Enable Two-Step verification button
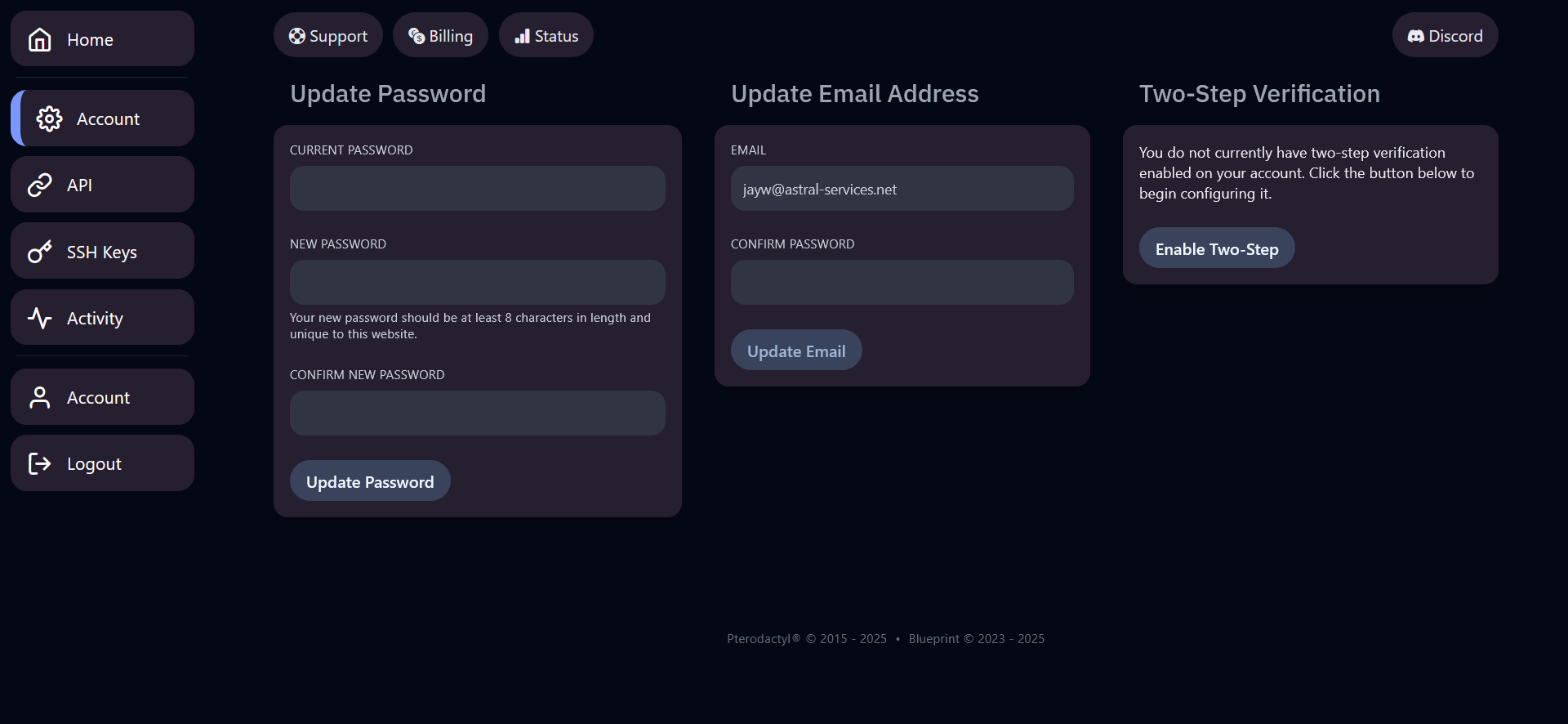 (x=1216, y=248)
